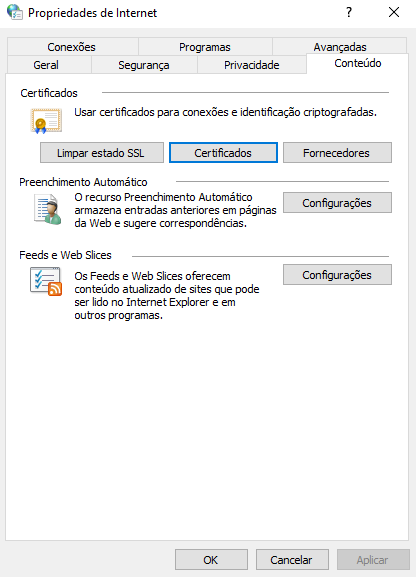
Task: Switch to the Segurança tab
Action: pyautogui.click(x=144, y=65)
